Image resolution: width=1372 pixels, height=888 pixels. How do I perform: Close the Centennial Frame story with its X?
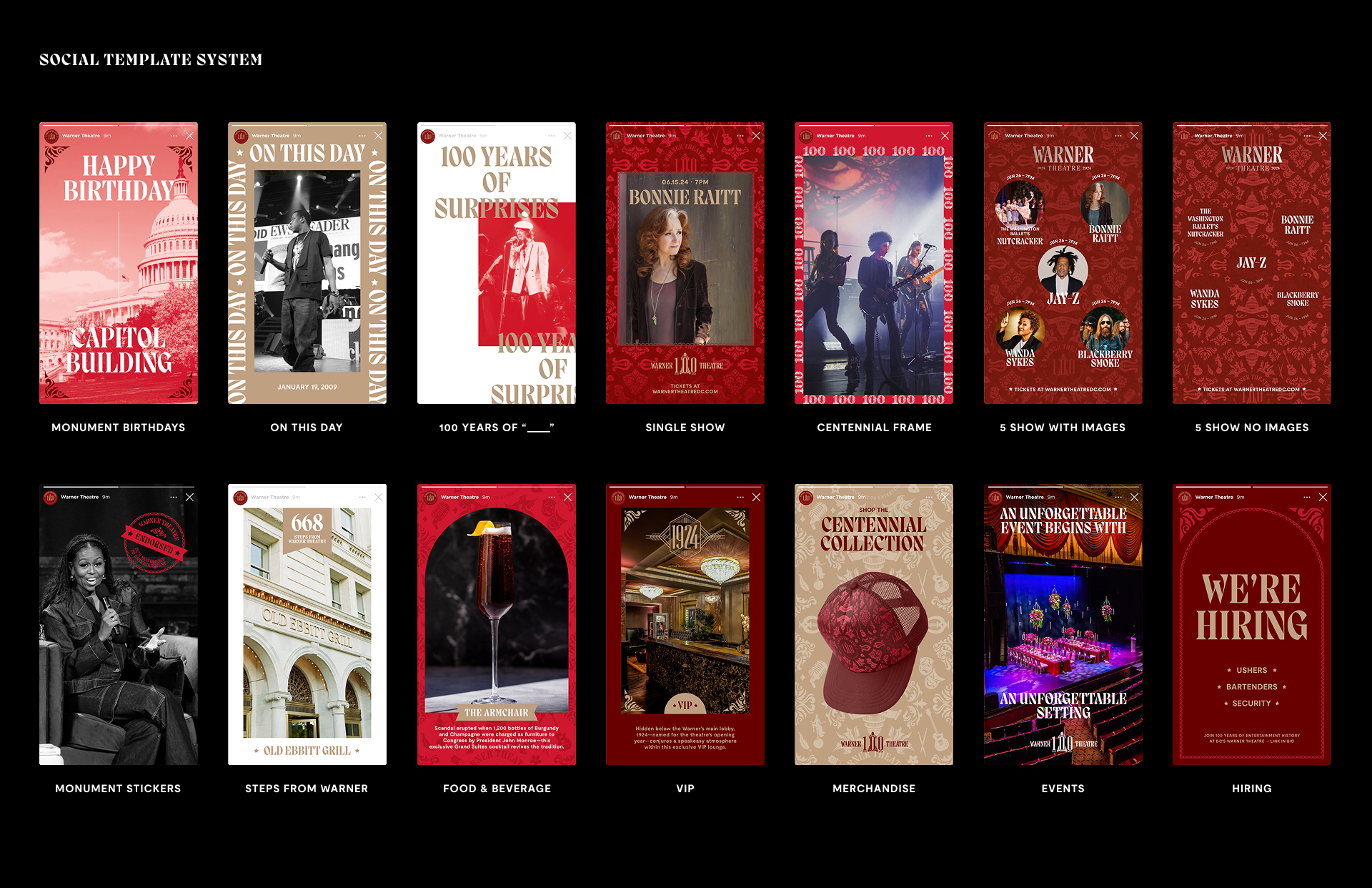945,136
